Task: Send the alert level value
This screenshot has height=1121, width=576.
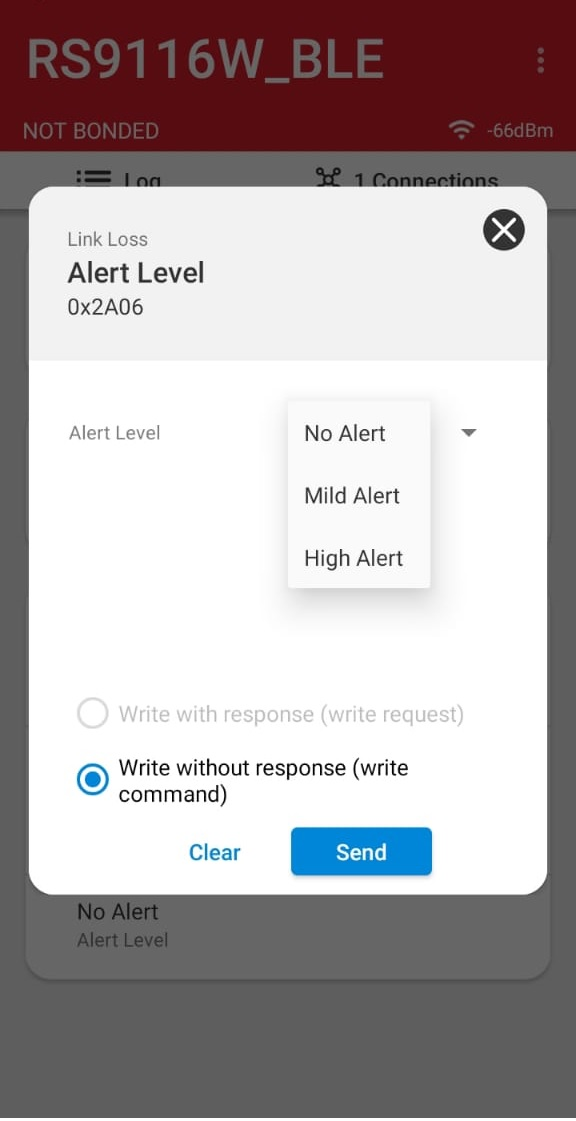Action: point(361,851)
